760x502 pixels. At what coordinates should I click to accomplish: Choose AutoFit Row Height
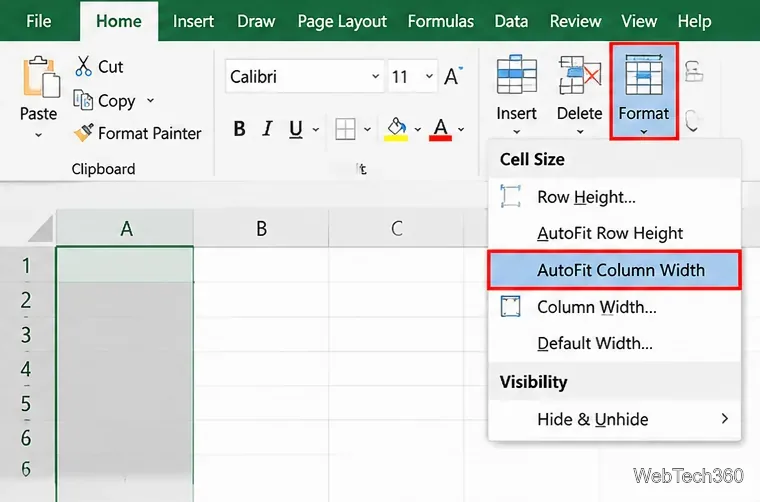[x=615, y=233]
